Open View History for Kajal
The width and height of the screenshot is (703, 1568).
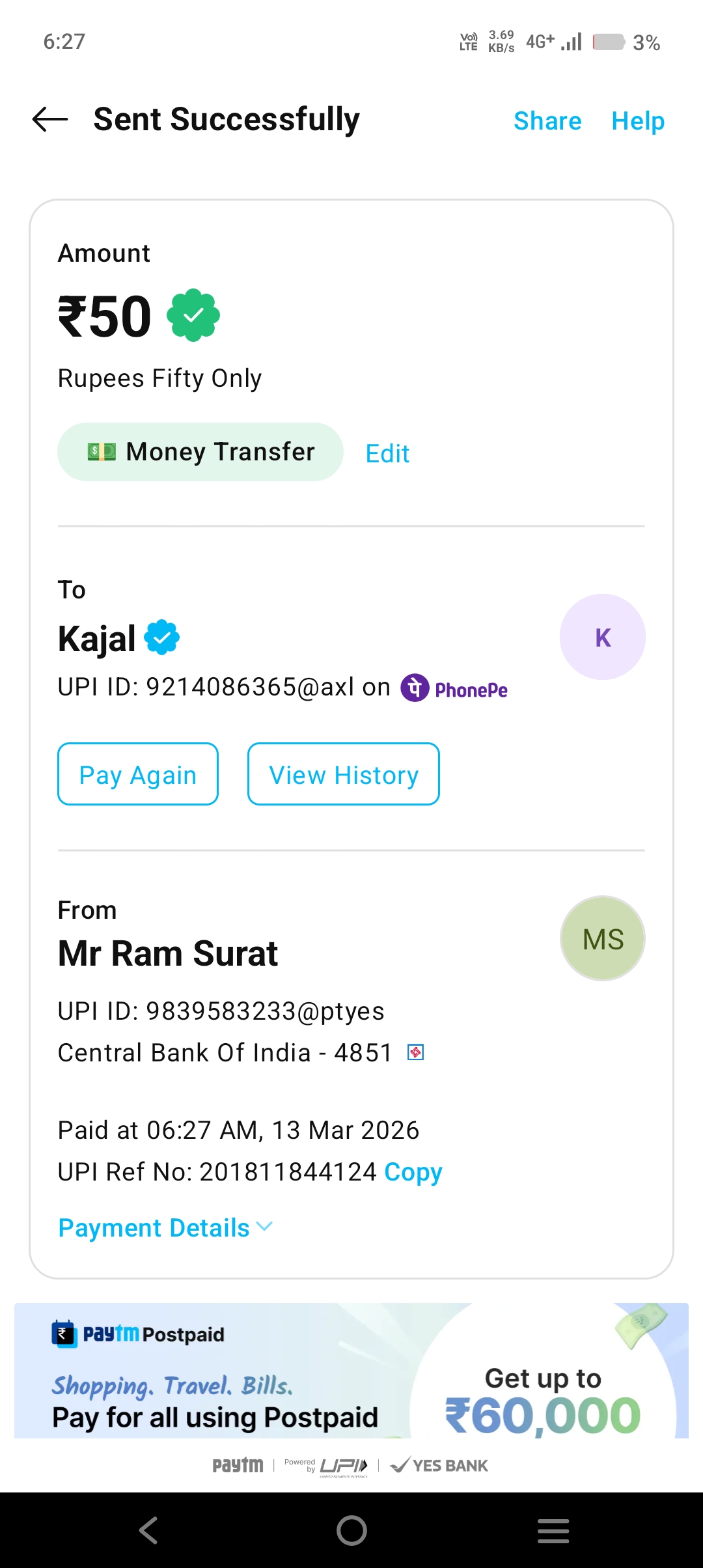coord(343,774)
